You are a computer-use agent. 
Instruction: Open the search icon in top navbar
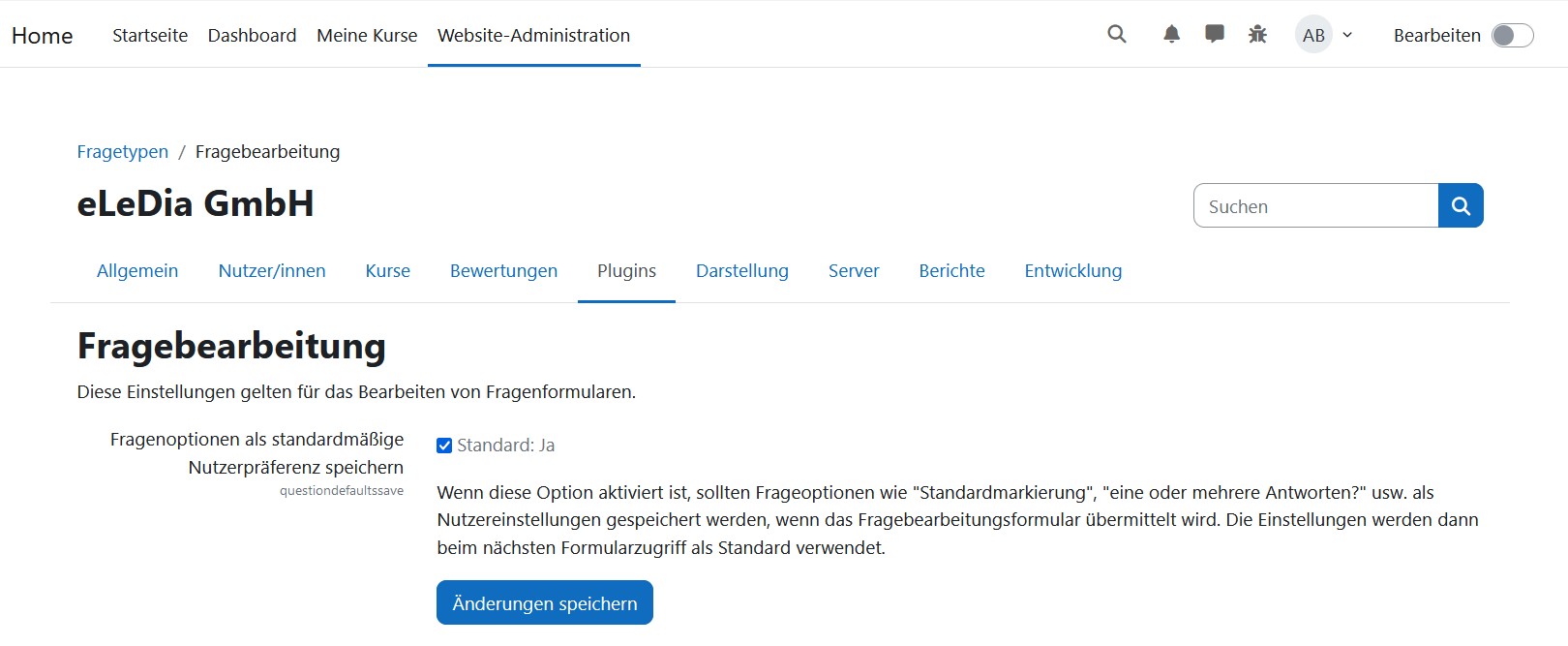pos(1116,35)
